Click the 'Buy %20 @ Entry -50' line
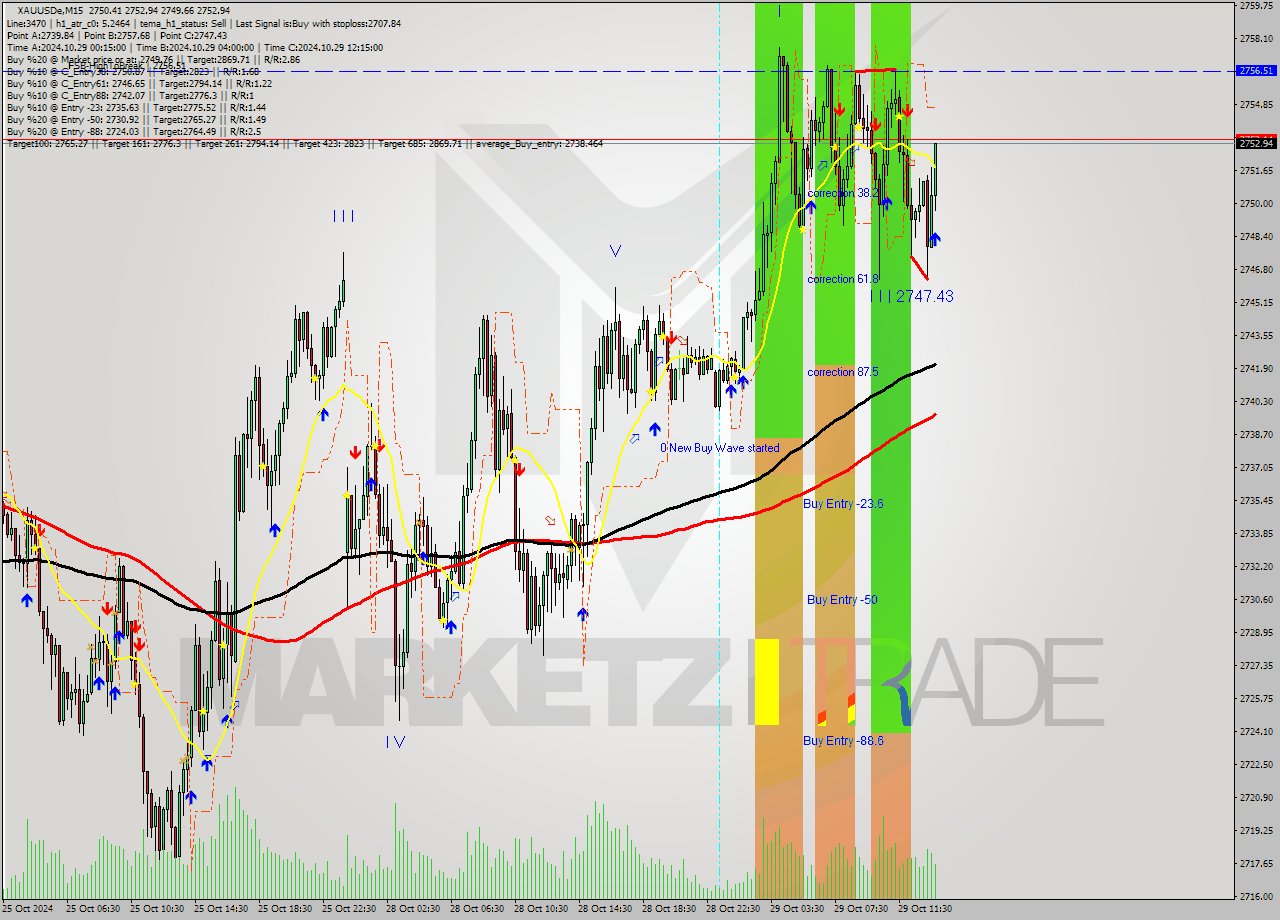This screenshot has width=1280, height=920. 136,119
